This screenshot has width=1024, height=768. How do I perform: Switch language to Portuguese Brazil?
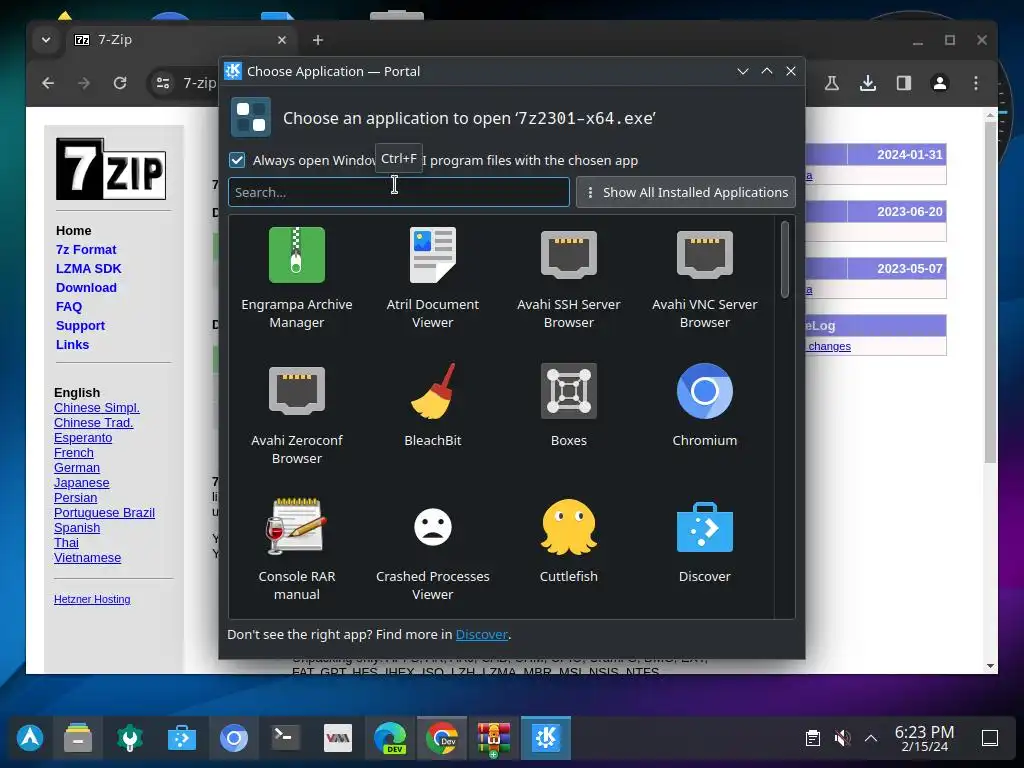point(104,513)
